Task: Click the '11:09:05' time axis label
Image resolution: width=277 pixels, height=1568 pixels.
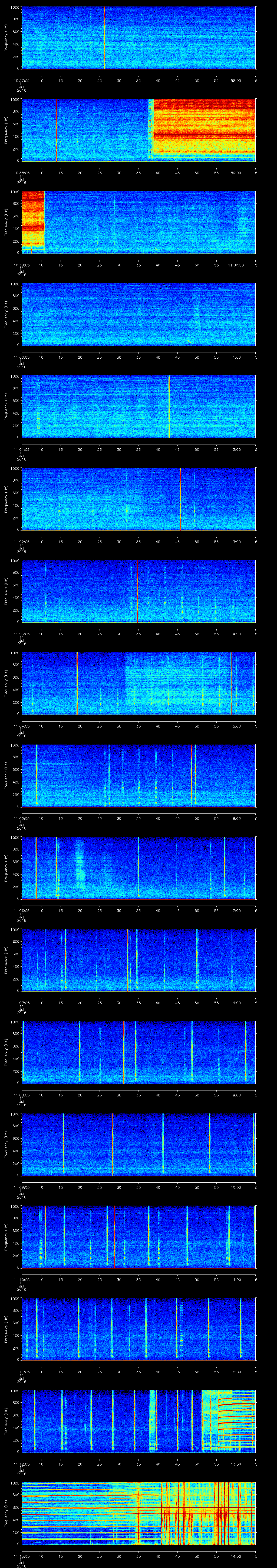Action: point(22,1186)
